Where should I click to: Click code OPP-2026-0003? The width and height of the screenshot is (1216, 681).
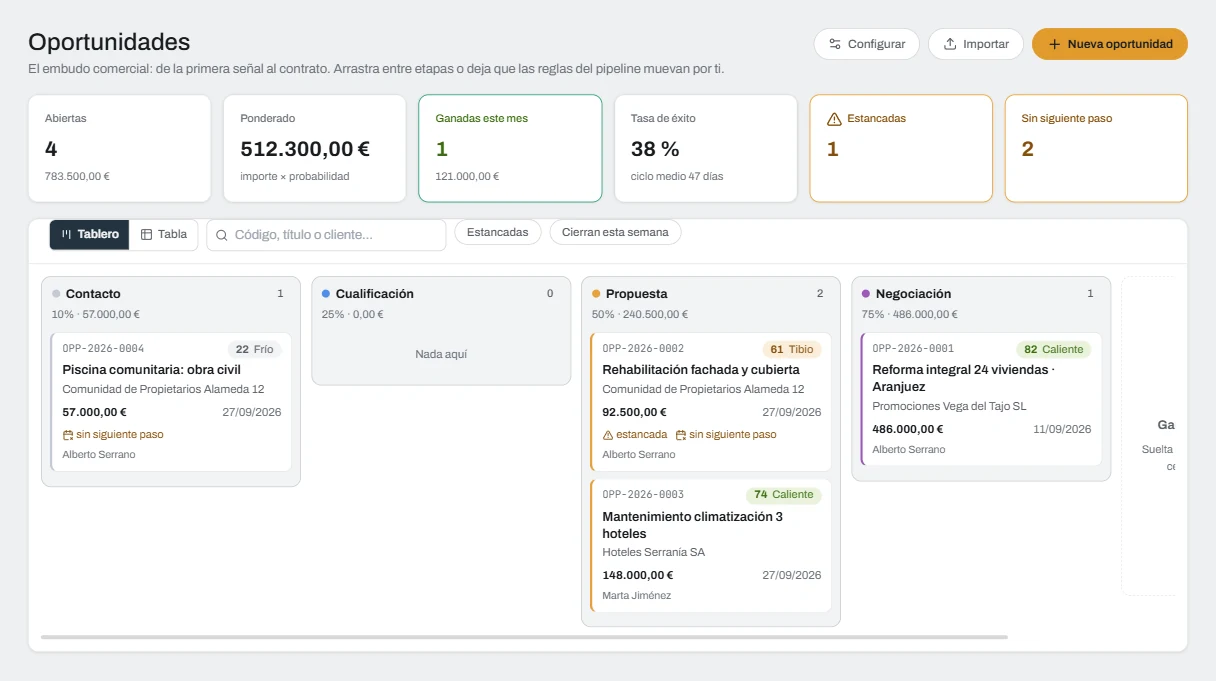tap(643, 495)
